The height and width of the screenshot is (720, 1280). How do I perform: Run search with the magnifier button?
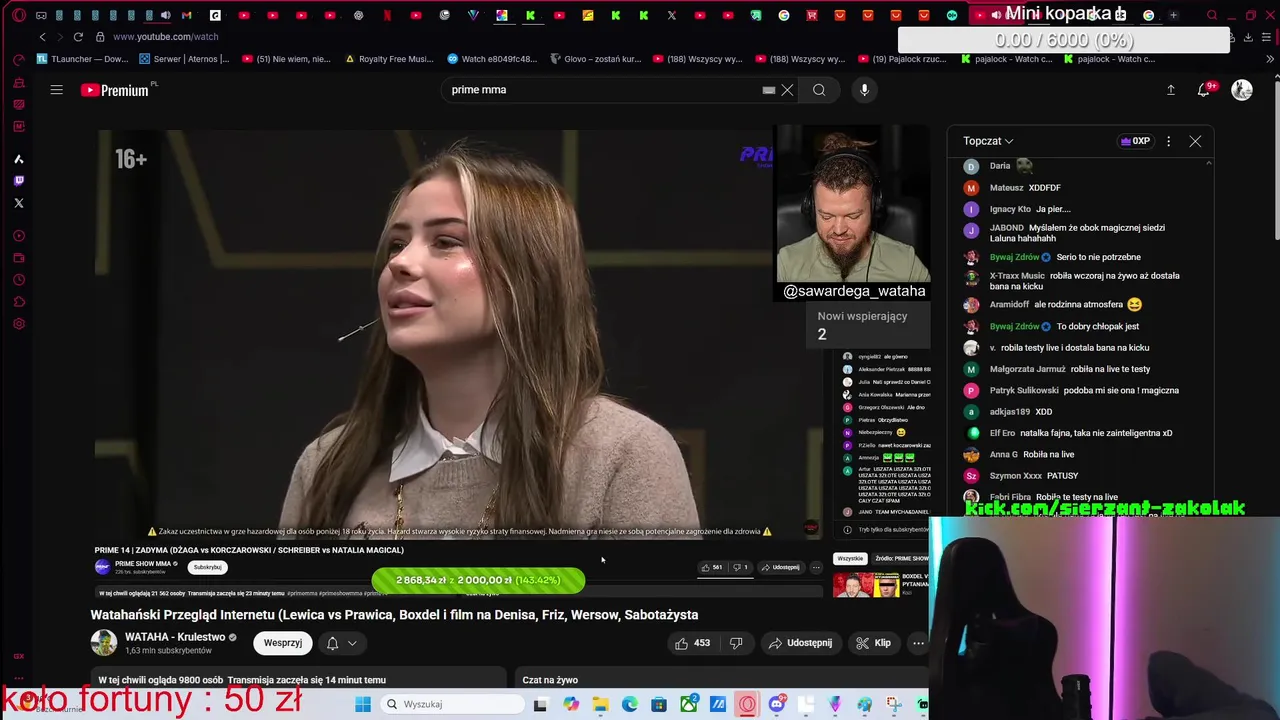(x=819, y=90)
